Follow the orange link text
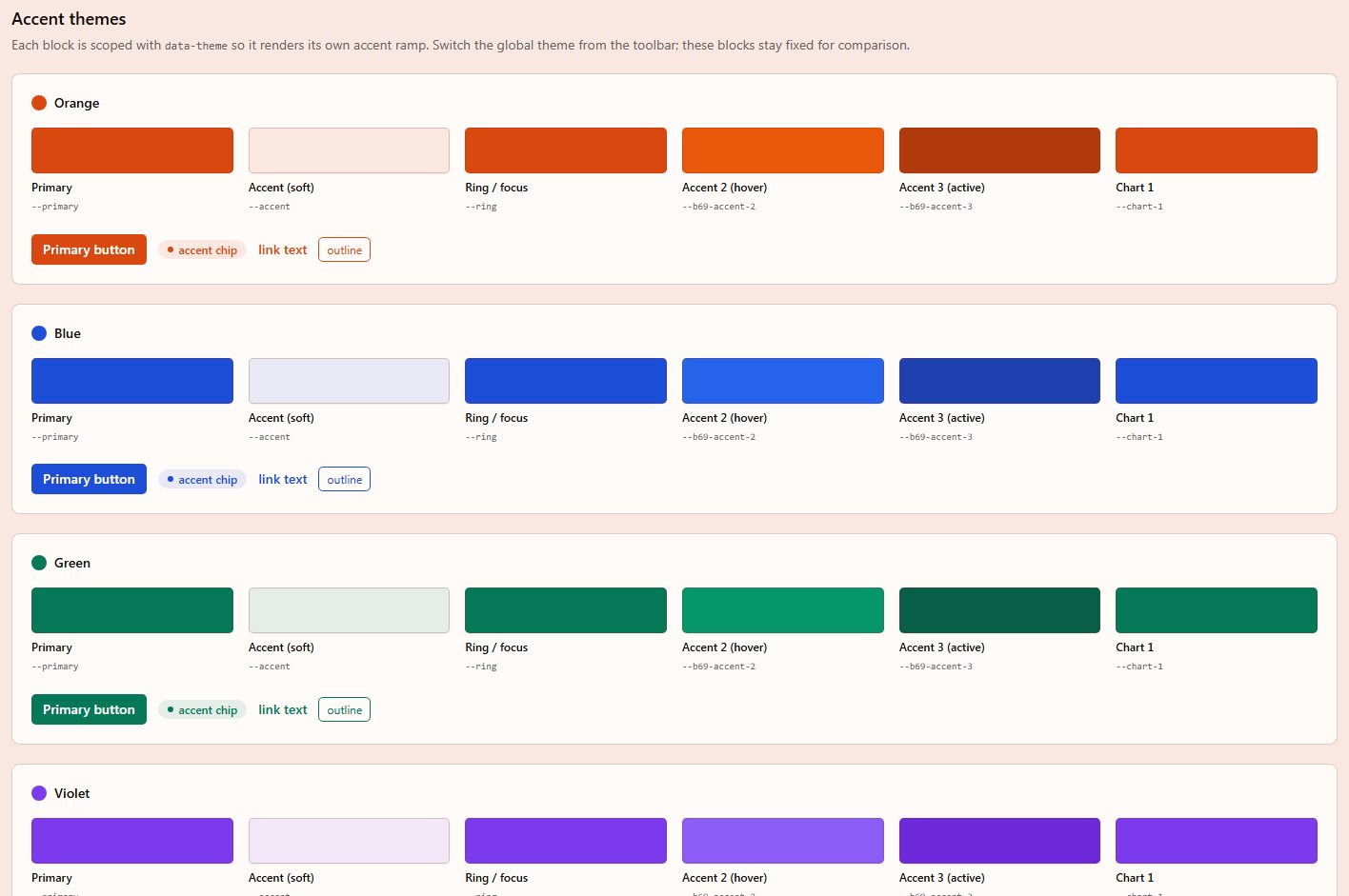The width and height of the screenshot is (1349, 896). coord(283,249)
